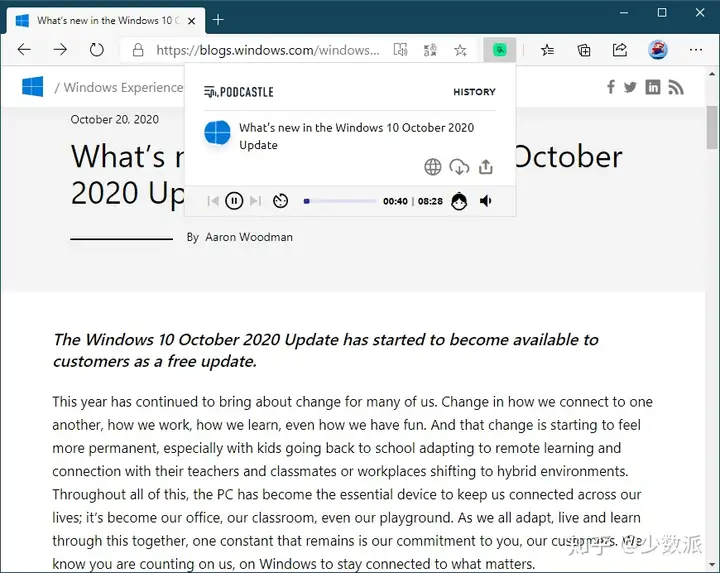Click the page vertical scrollbar thumb
The image size is (720, 573).
pyautogui.click(x=712, y=128)
